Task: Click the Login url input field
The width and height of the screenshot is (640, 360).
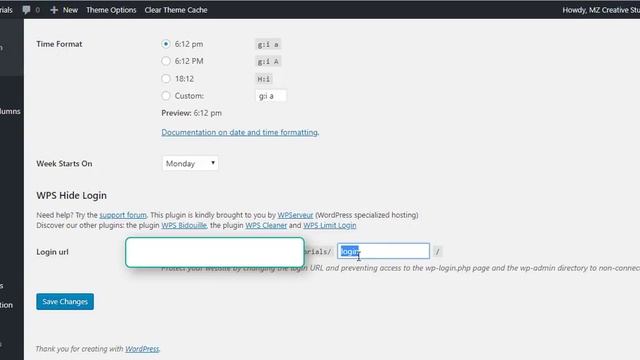Action: click(x=383, y=251)
